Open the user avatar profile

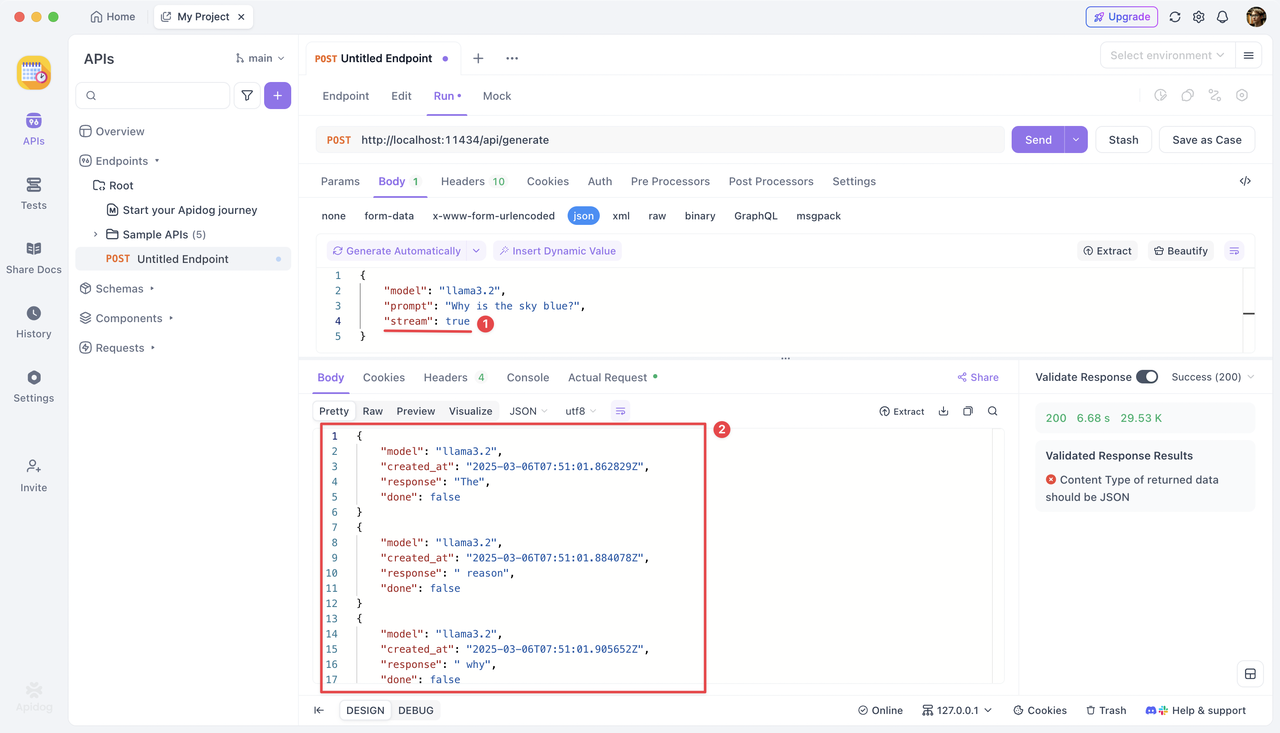click(1256, 17)
